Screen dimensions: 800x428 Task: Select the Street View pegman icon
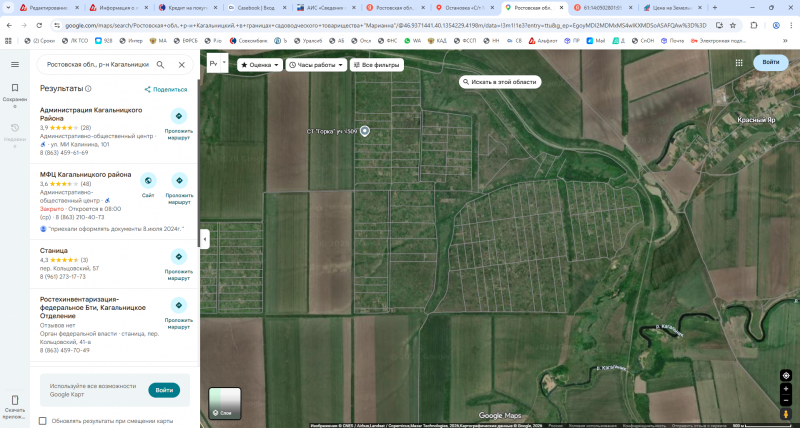click(x=786, y=414)
